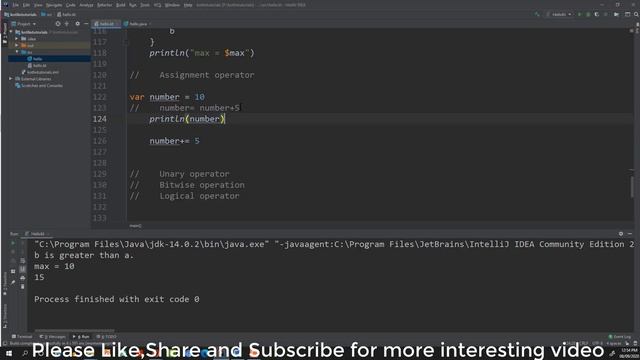The width and height of the screenshot is (640, 360).
Task: Open the Run menu
Action: 133,5
